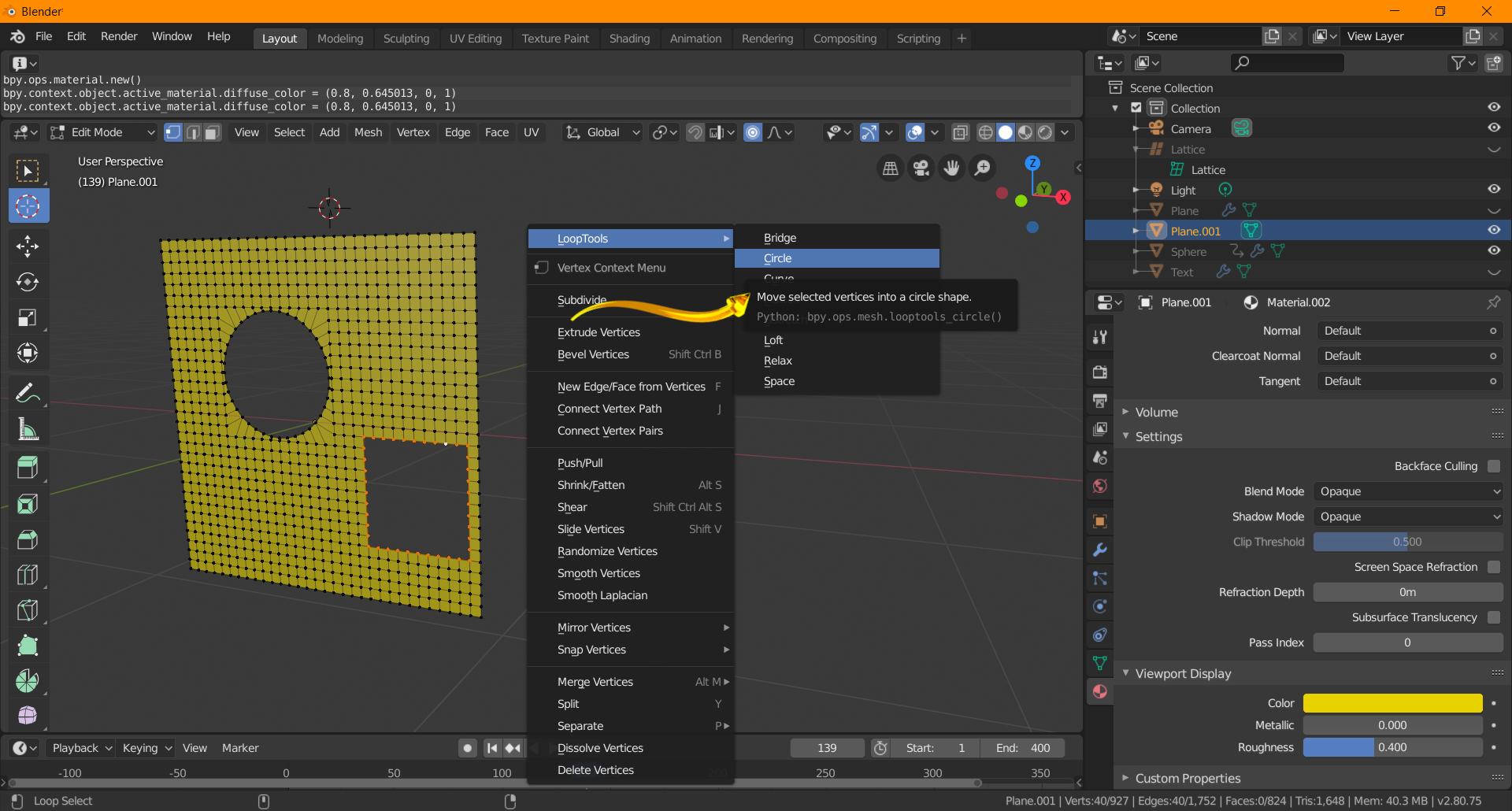The height and width of the screenshot is (811, 1512).
Task: Open Global transform orientation dropdown
Action: (x=603, y=132)
